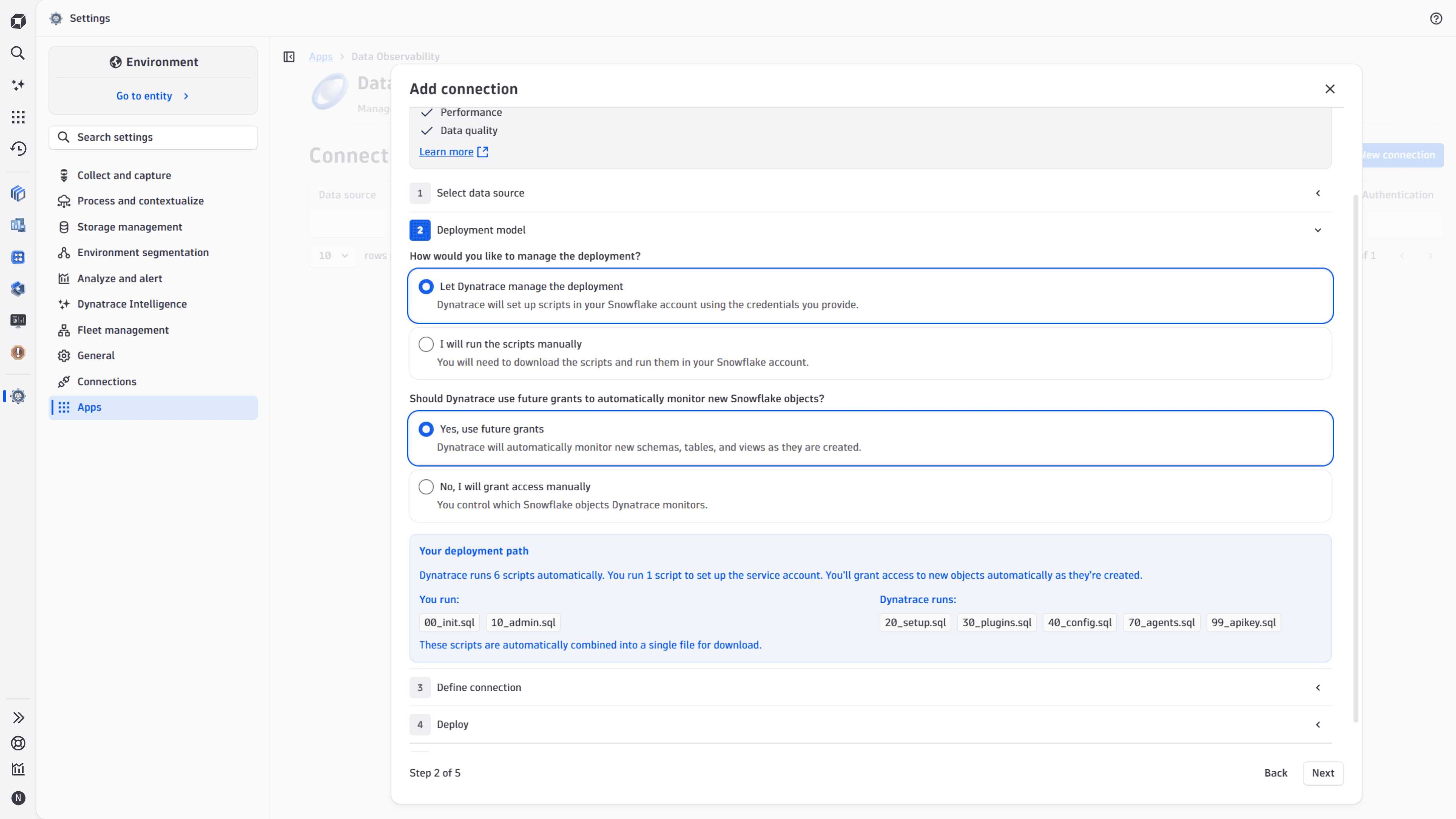Open the red alert shield app icon
The width and height of the screenshot is (1456, 819).
[18, 353]
